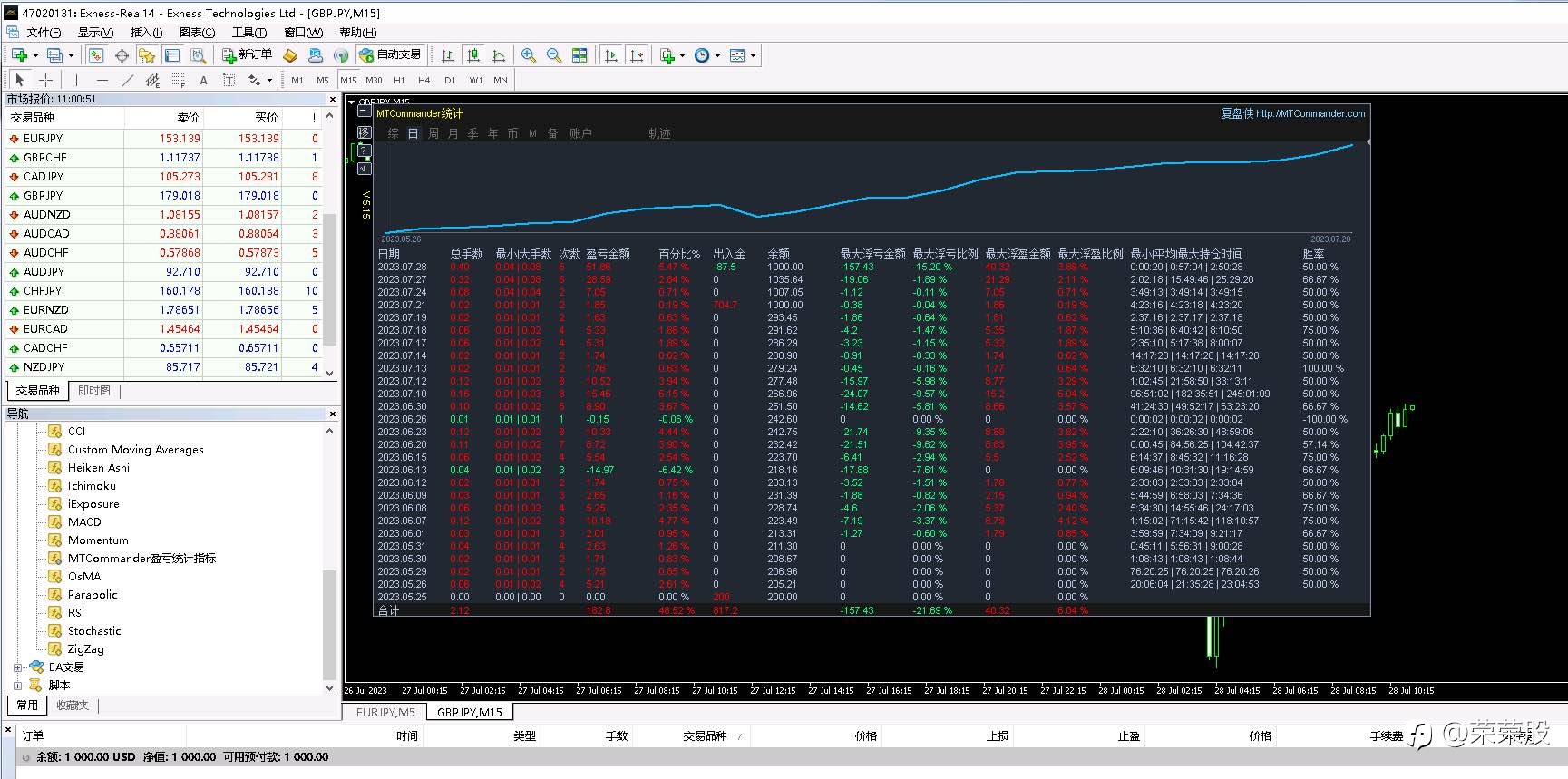Select the 月 monthly statistics view

point(453,133)
